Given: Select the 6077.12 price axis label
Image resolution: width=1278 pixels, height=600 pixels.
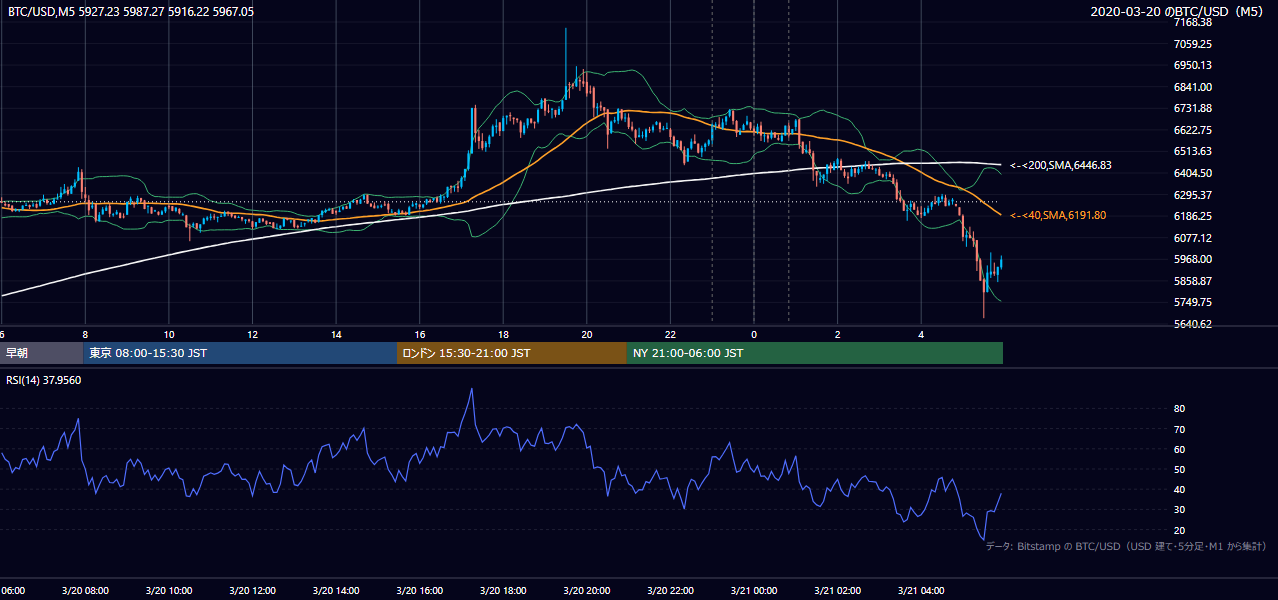Looking at the screenshot, I should [1193, 238].
